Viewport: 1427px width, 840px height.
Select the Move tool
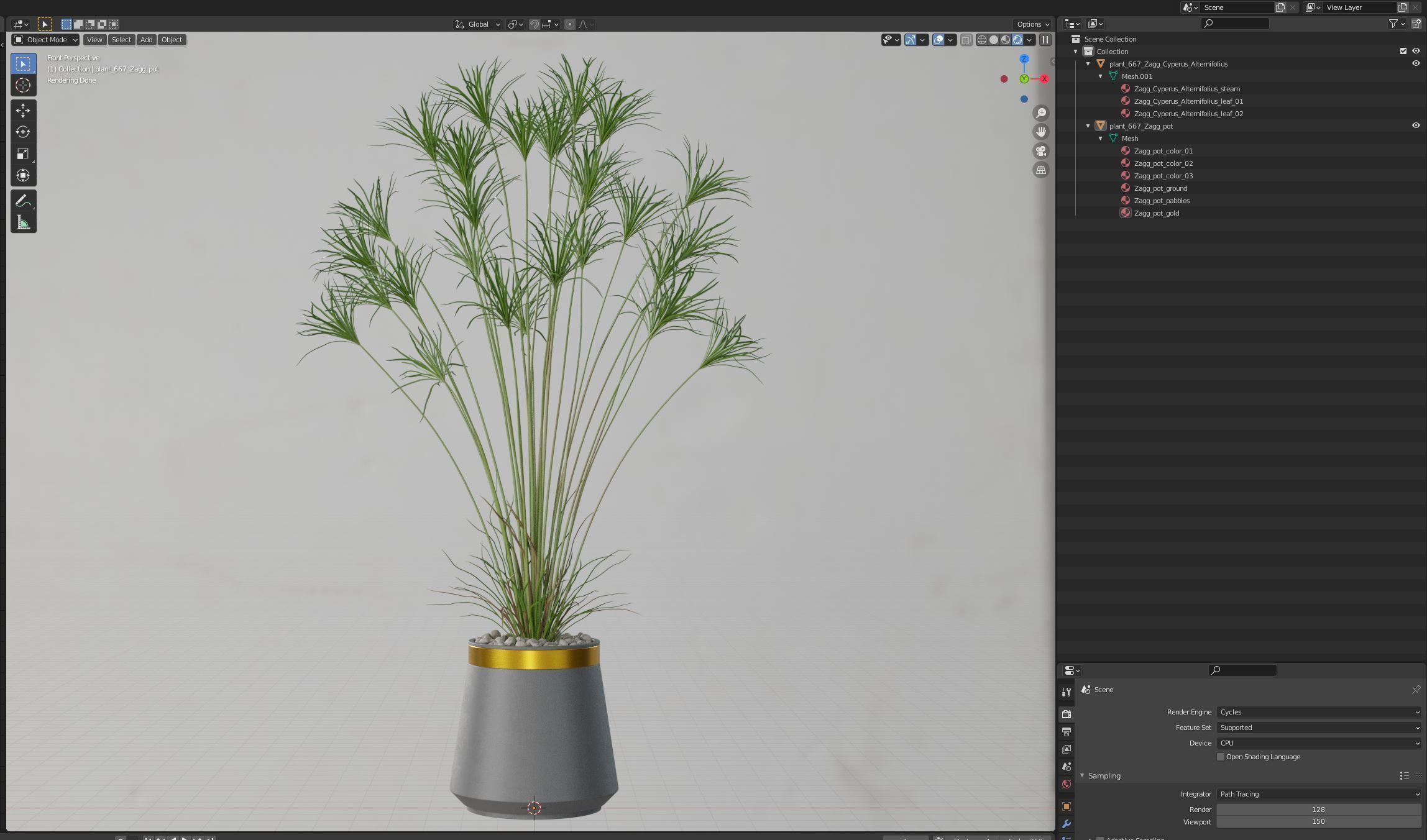pos(23,111)
